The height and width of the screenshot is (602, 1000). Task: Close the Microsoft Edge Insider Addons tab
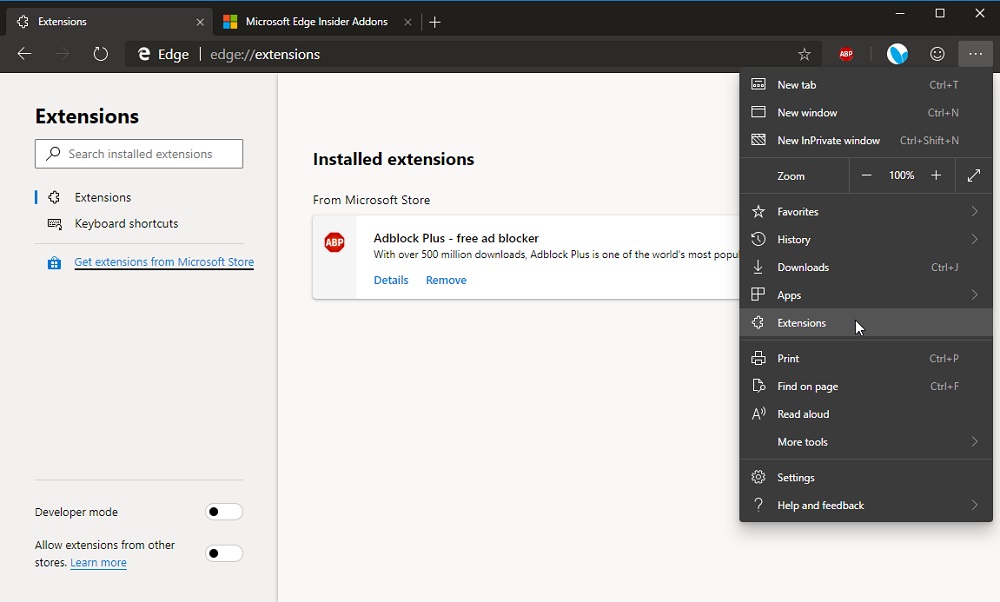tap(408, 22)
